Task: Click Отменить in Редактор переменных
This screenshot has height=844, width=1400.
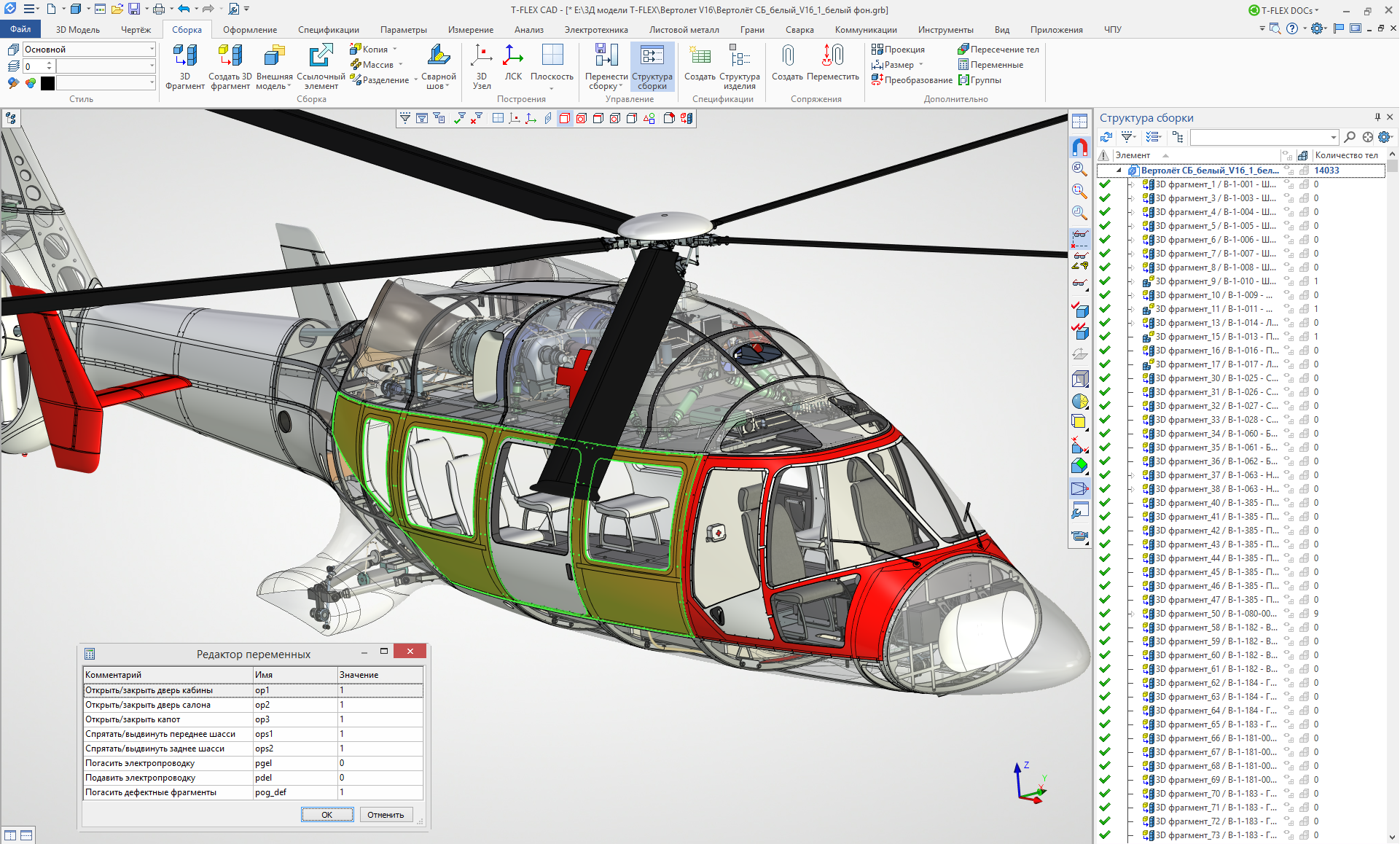Action: click(386, 815)
